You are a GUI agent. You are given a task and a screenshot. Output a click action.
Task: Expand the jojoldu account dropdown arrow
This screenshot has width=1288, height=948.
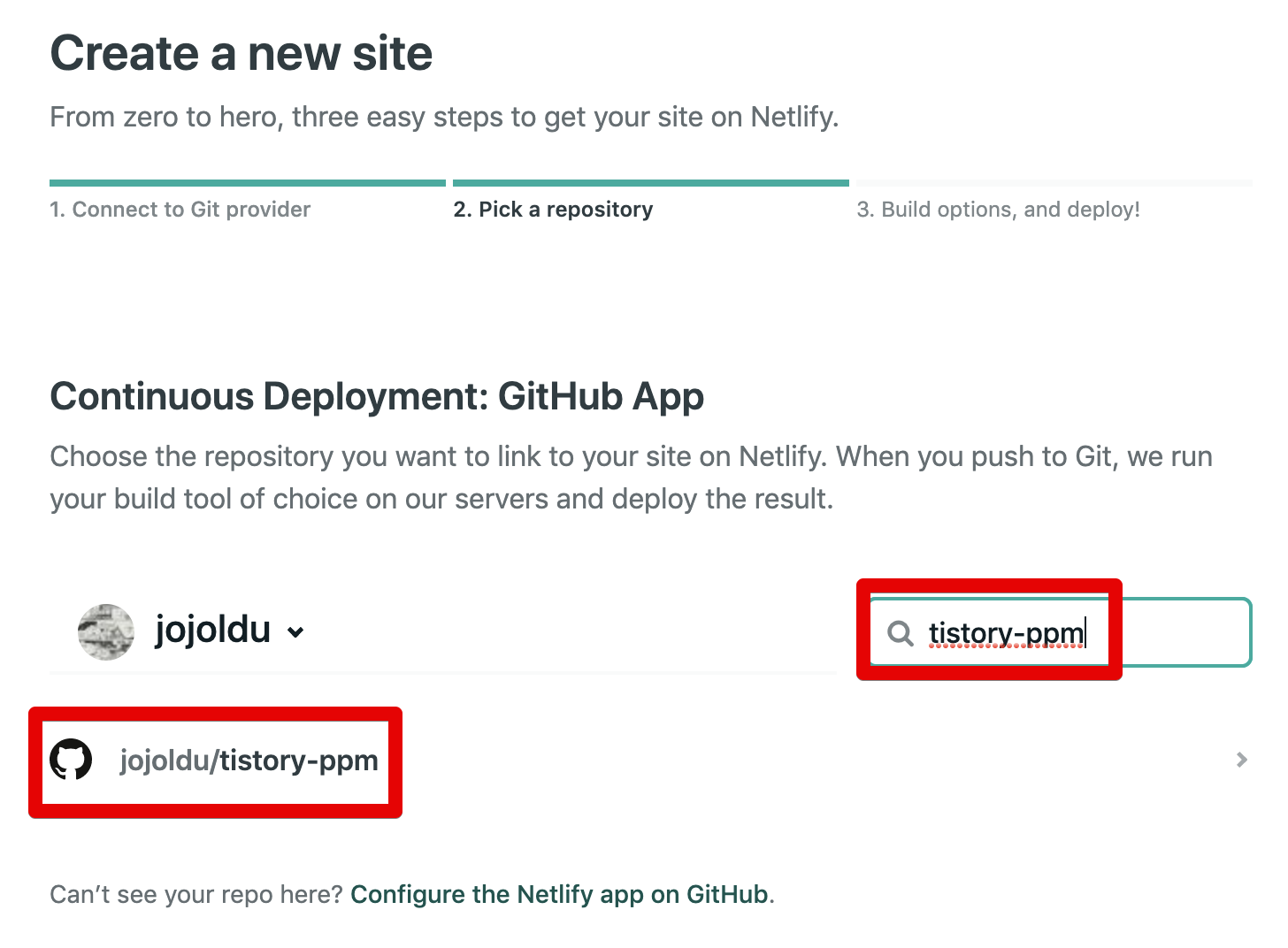(295, 632)
